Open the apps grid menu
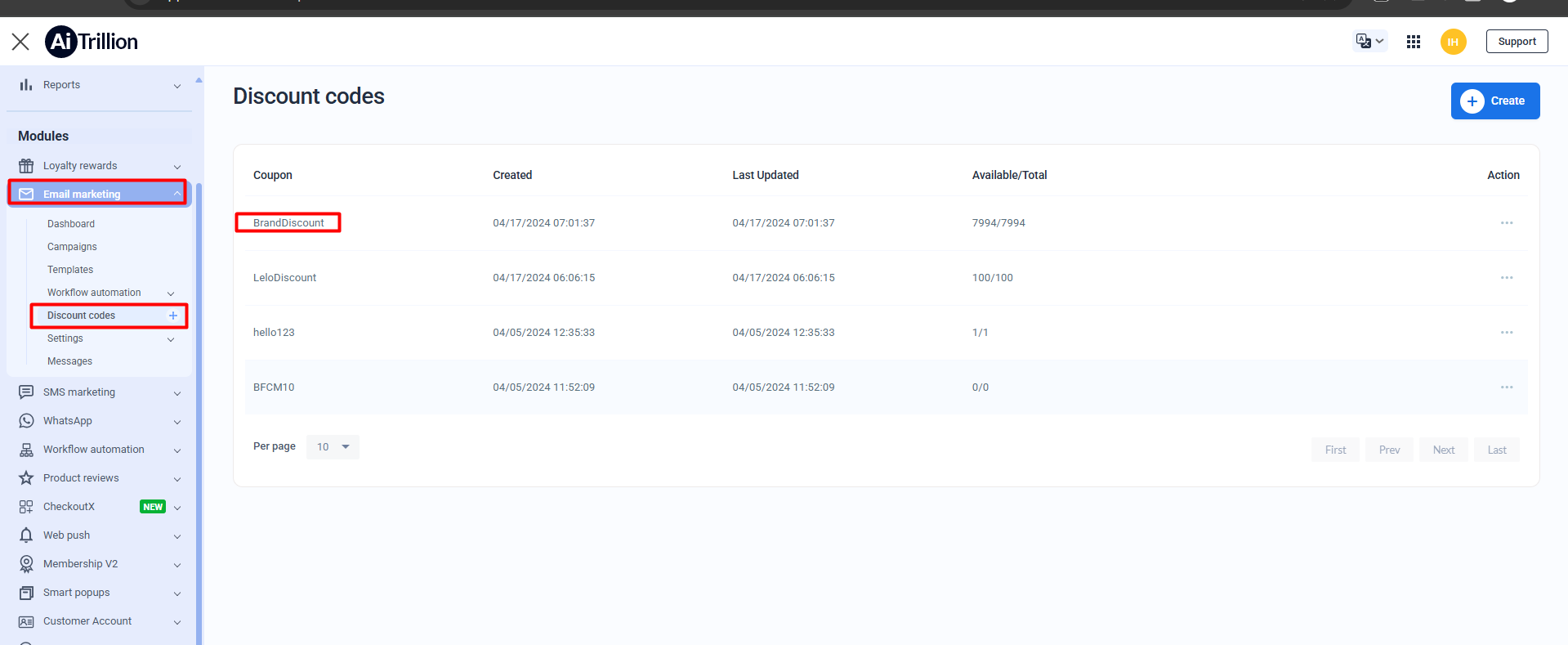This screenshot has width=1568, height=645. click(x=1414, y=42)
